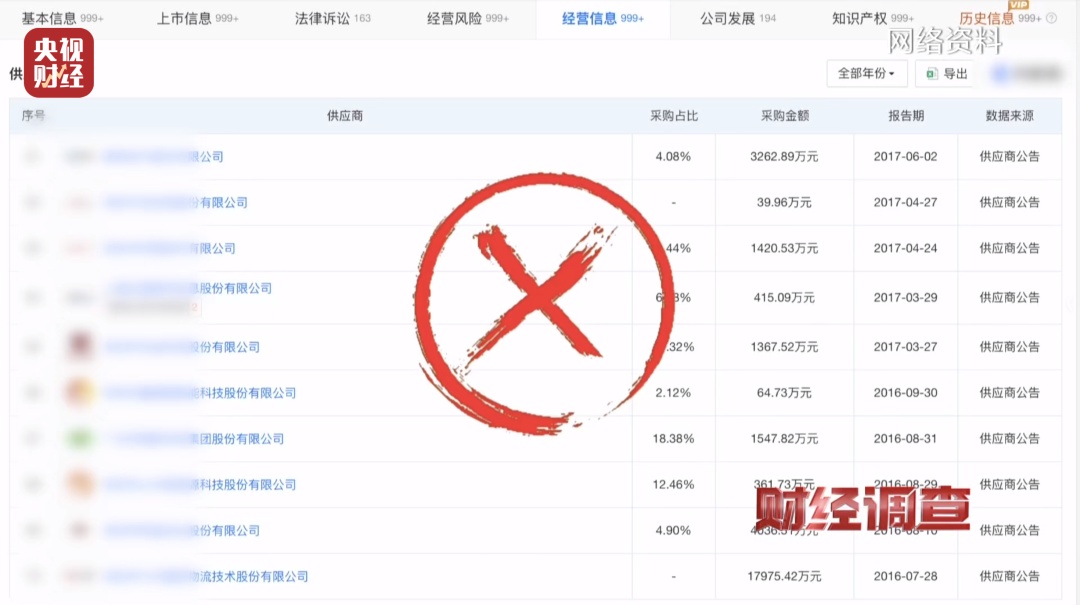Click the VIP badge on the 历史信息 tab
This screenshot has height=605, width=1080.
coord(1017,4)
